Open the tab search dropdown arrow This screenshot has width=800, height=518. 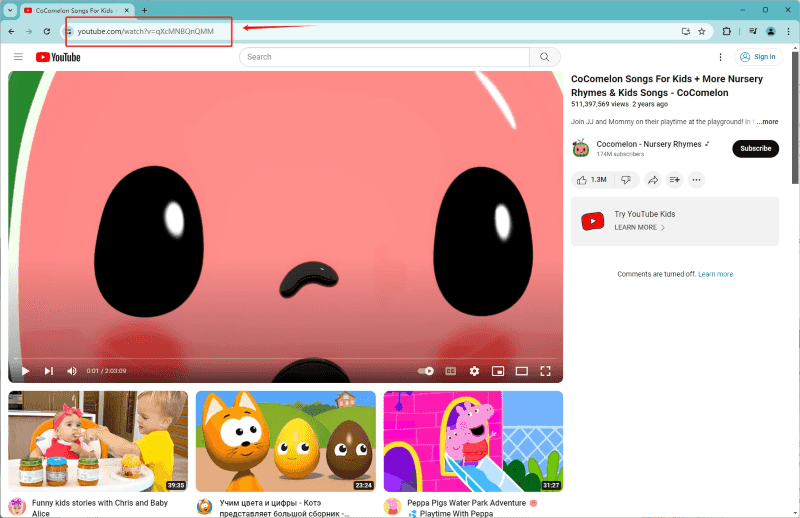click(x=10, y=10)
